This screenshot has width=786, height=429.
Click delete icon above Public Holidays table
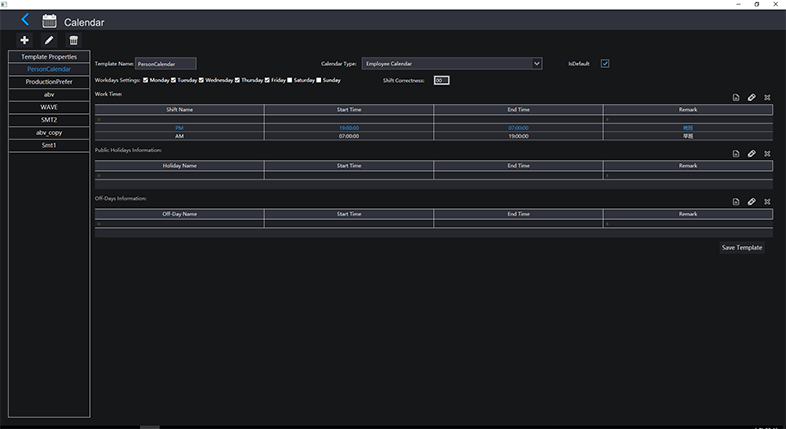point(767,154)
